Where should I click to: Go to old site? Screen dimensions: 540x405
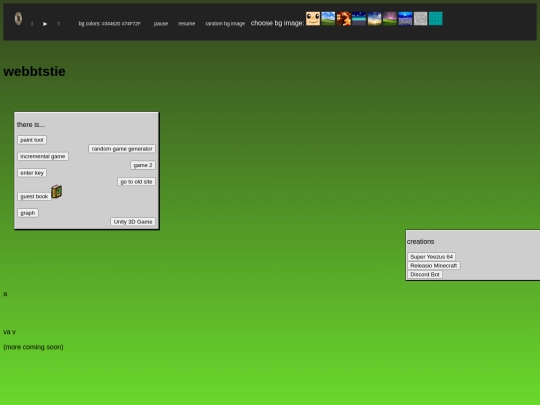click(x=136, y=182)
